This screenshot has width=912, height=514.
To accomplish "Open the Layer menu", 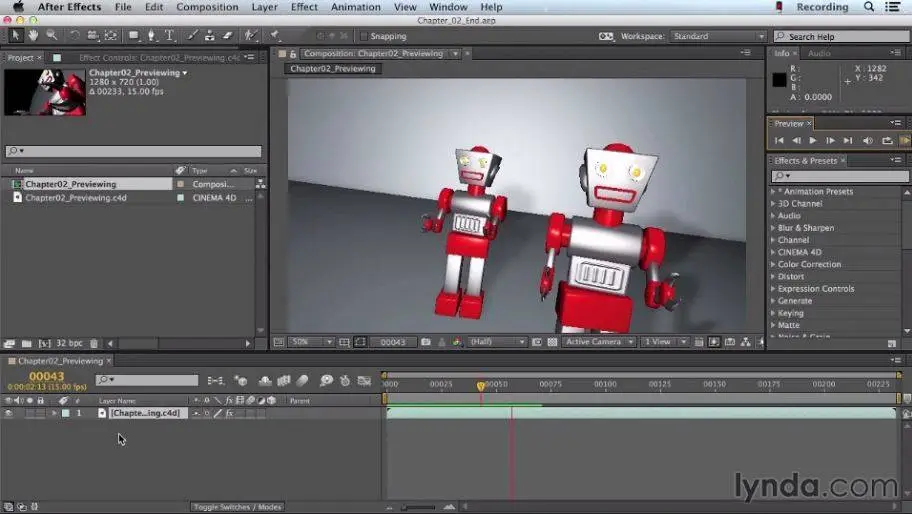I will click(264, 7).
